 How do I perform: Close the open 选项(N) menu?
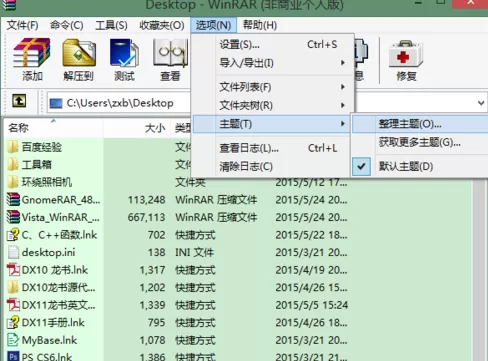click(213, 25)
